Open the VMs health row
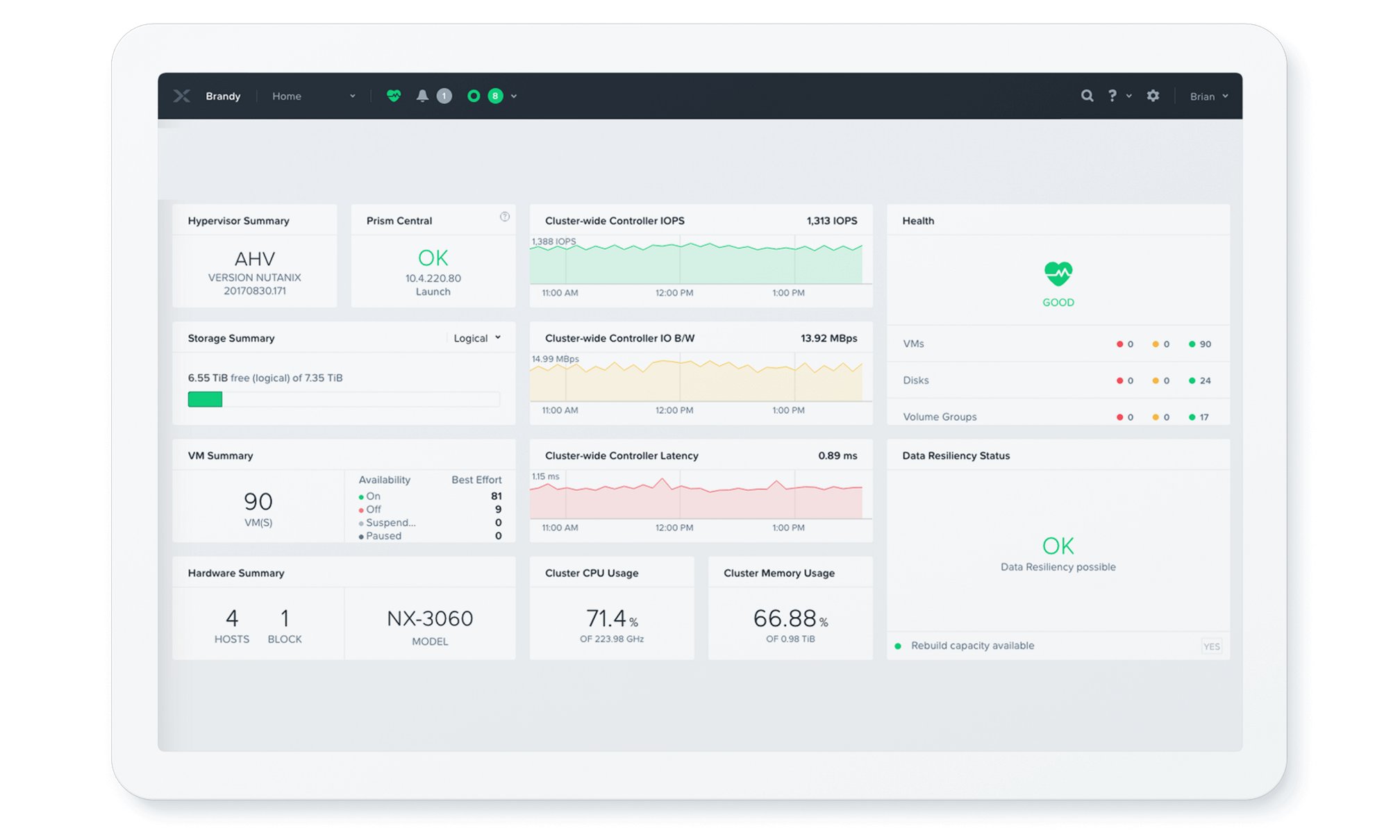1400x840 pixels. click(914, 344)
